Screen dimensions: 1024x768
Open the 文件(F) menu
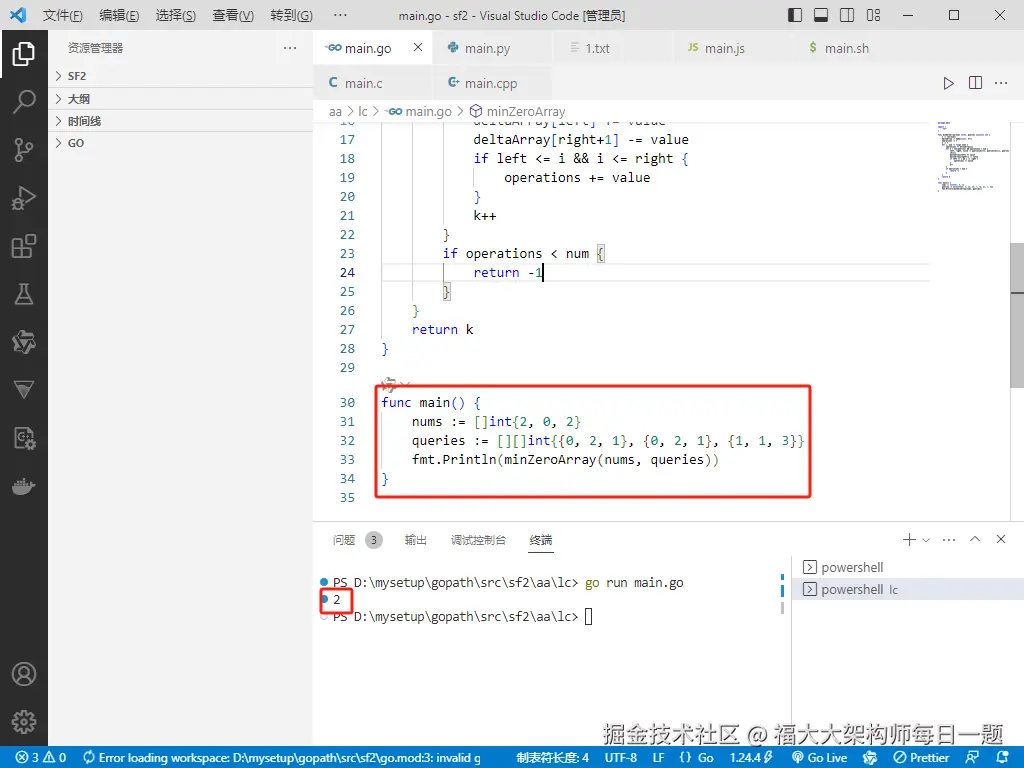(63, 15)
